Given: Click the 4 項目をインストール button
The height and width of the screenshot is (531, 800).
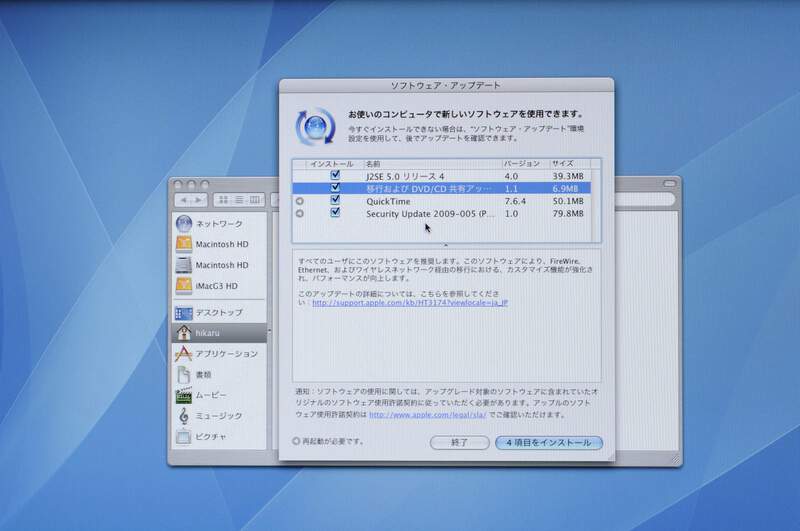Looking at the screenshot, I should 549,442.
